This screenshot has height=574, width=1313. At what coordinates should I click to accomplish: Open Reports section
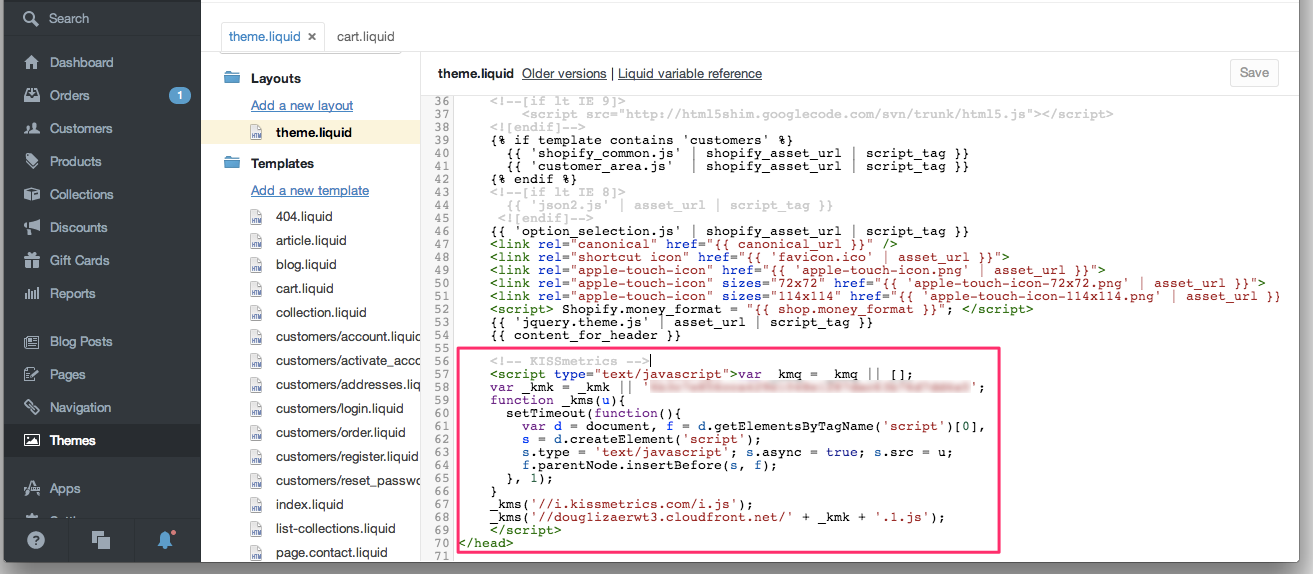coord(73,293)
